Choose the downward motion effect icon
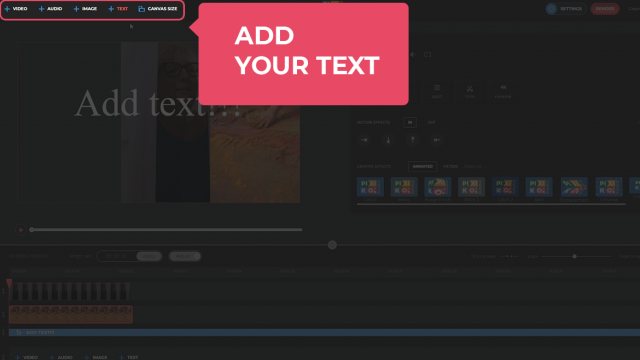The height and width of the screenshot is (360, 640). click(388, 140)
